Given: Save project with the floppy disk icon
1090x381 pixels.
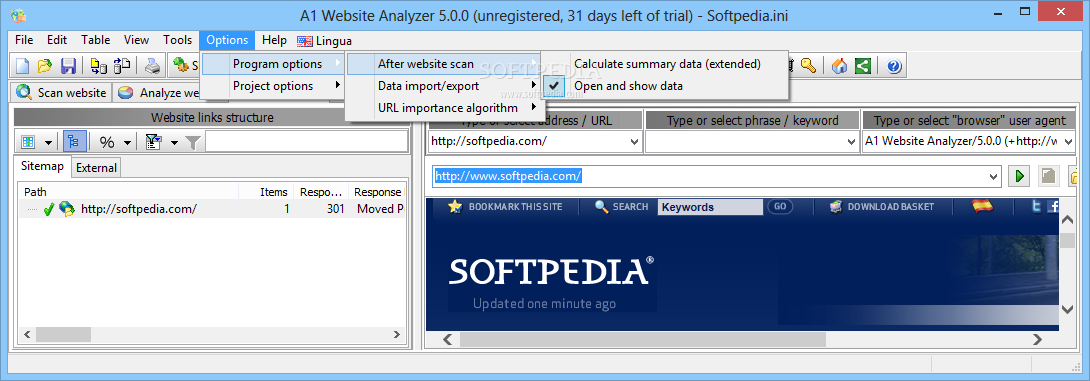Looking at the screenshot, I should (x=68, y=66).
